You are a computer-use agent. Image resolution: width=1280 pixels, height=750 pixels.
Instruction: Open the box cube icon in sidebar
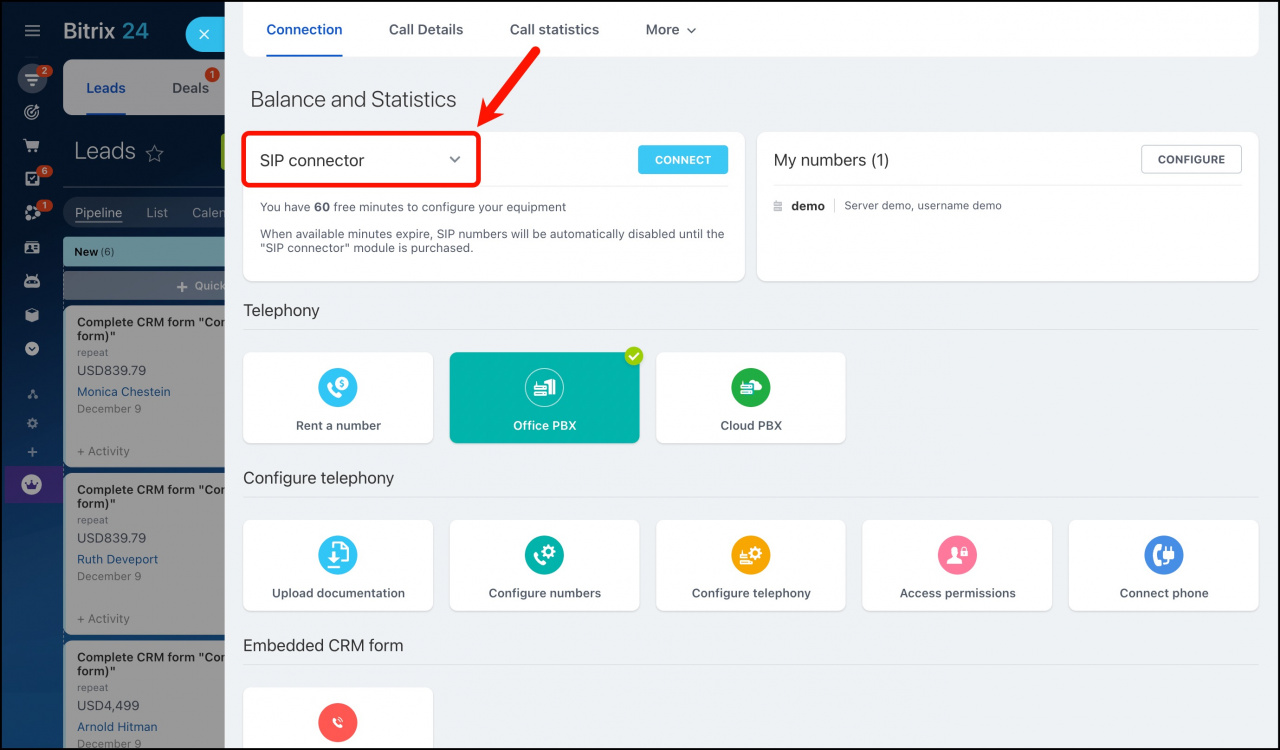pyautogui.click(x=32, y=315)
